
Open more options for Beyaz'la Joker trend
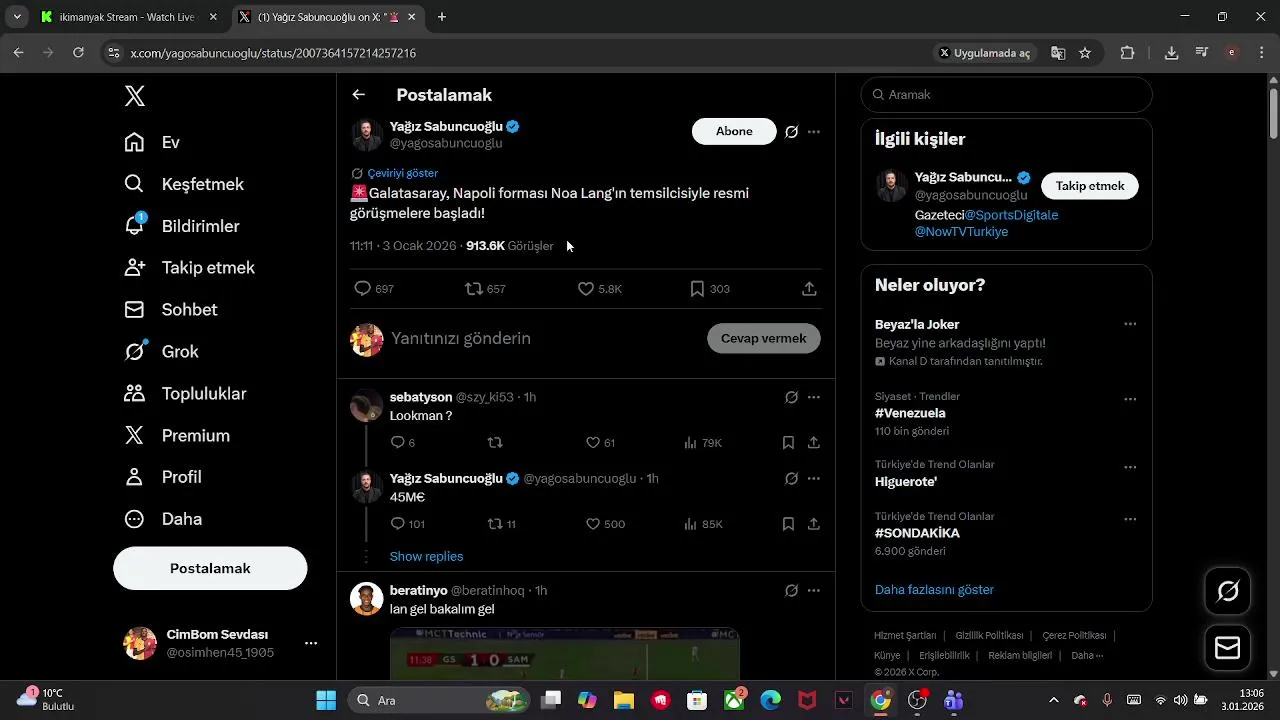click(x=1130, y=324)
